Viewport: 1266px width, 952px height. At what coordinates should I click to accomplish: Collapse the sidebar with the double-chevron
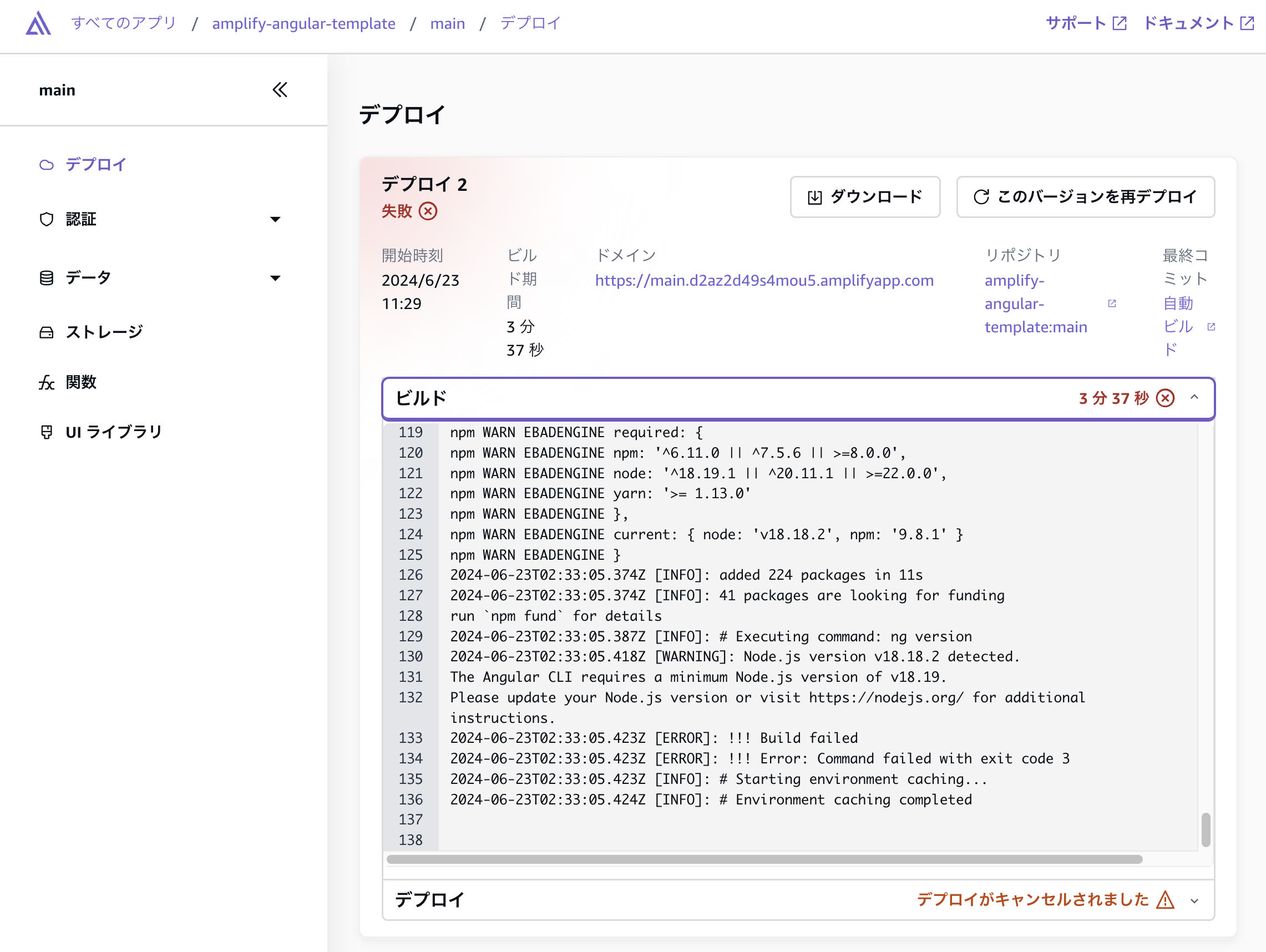pos(280,90)
